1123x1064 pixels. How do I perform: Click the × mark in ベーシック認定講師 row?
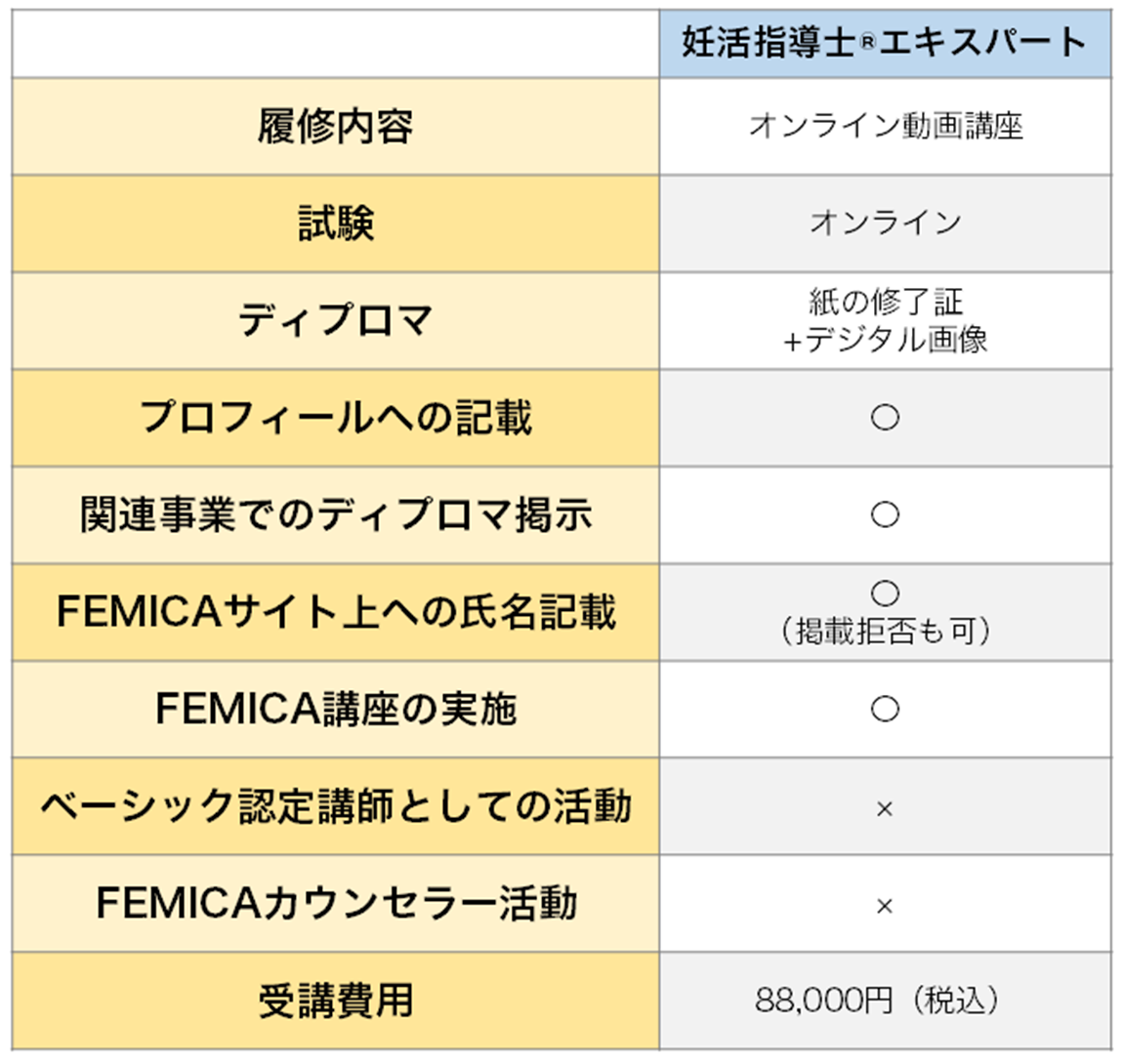point(885,809)
